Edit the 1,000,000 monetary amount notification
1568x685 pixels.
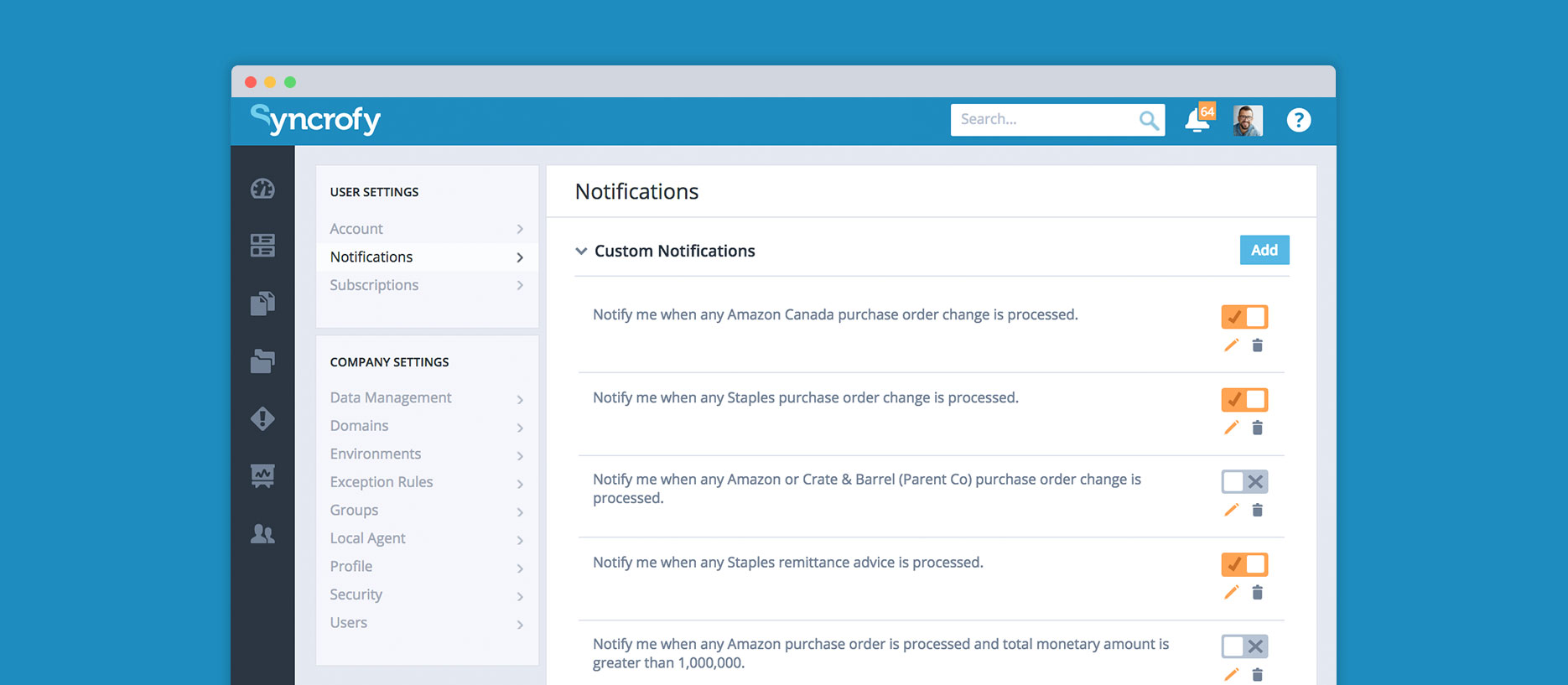1231,675
